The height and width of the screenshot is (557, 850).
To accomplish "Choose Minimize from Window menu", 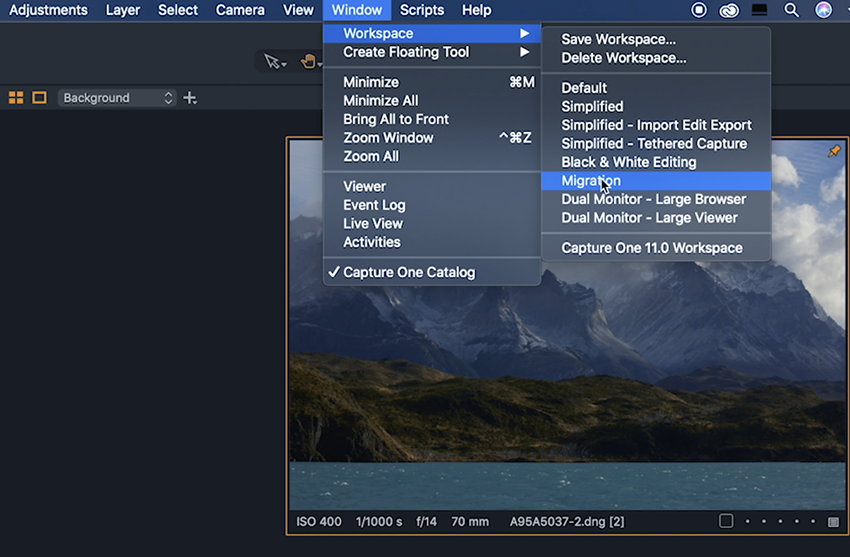I will (x=432, y=82).
